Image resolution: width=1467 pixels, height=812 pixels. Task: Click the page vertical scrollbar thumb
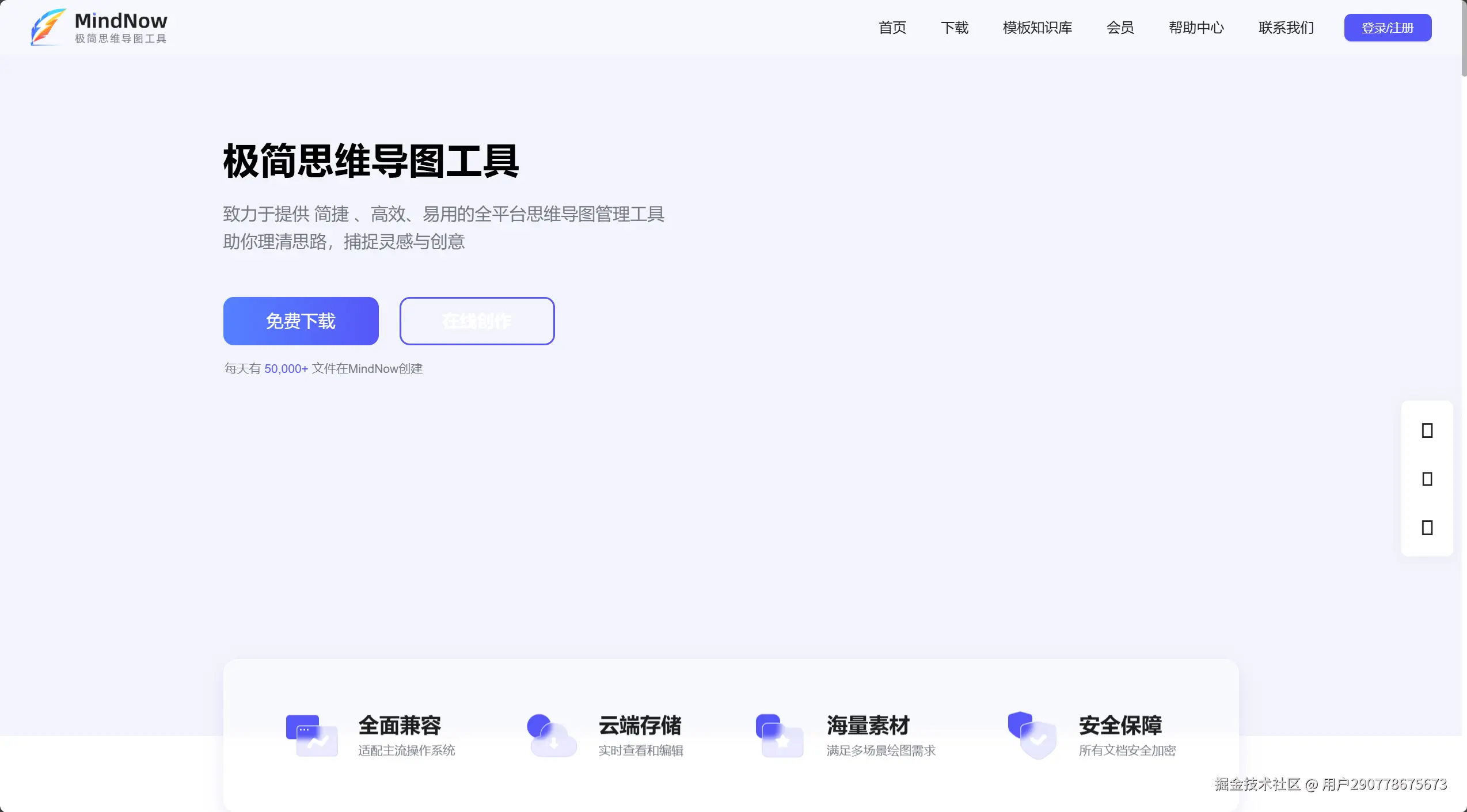click(1463, 38)
